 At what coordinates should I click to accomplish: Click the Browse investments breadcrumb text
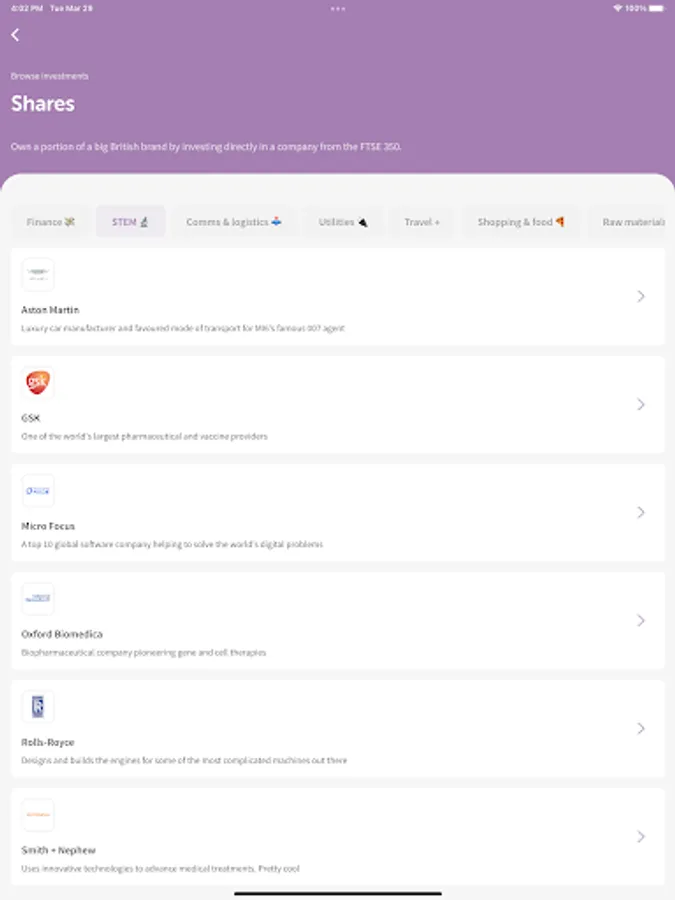[50, 76]
